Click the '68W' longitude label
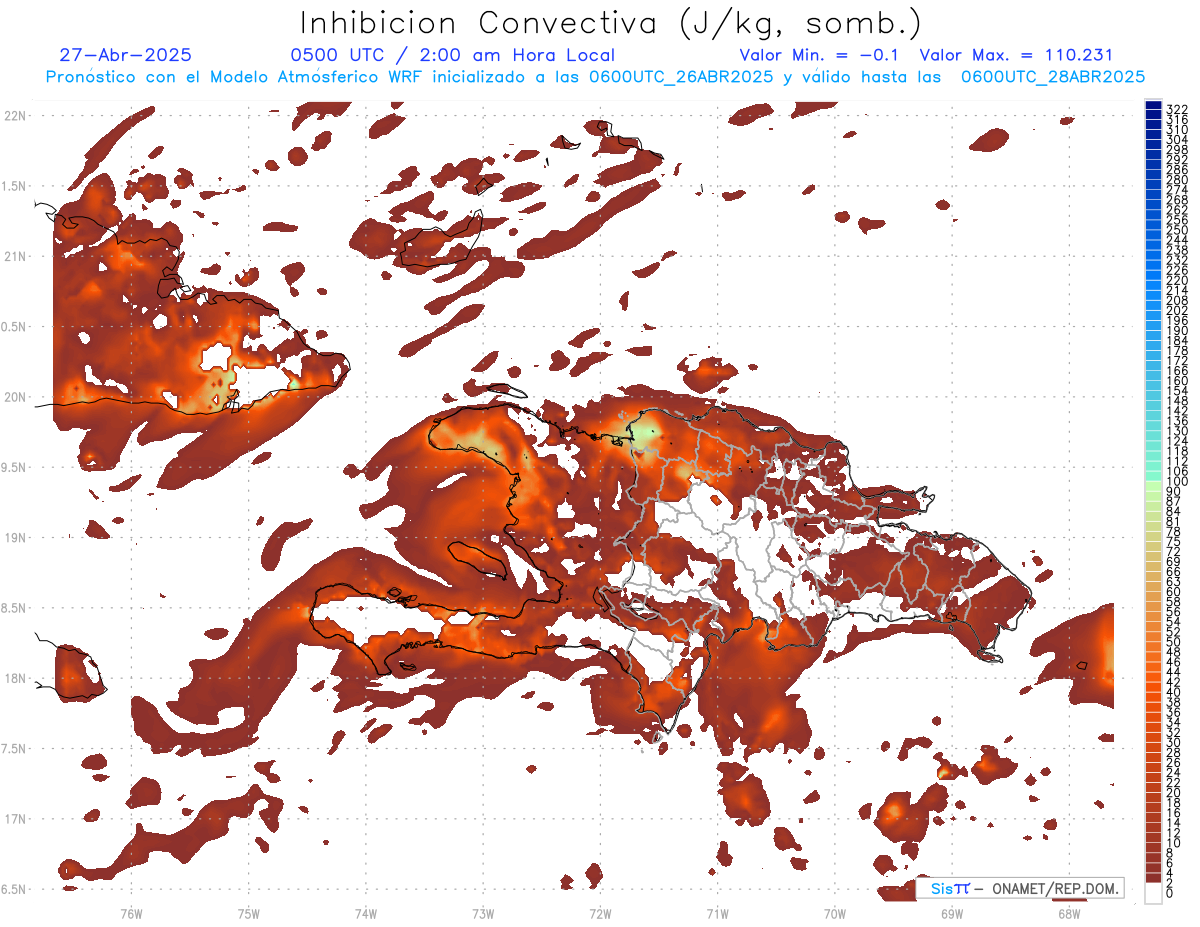 pyautogui.click(x=1069, y=913)
